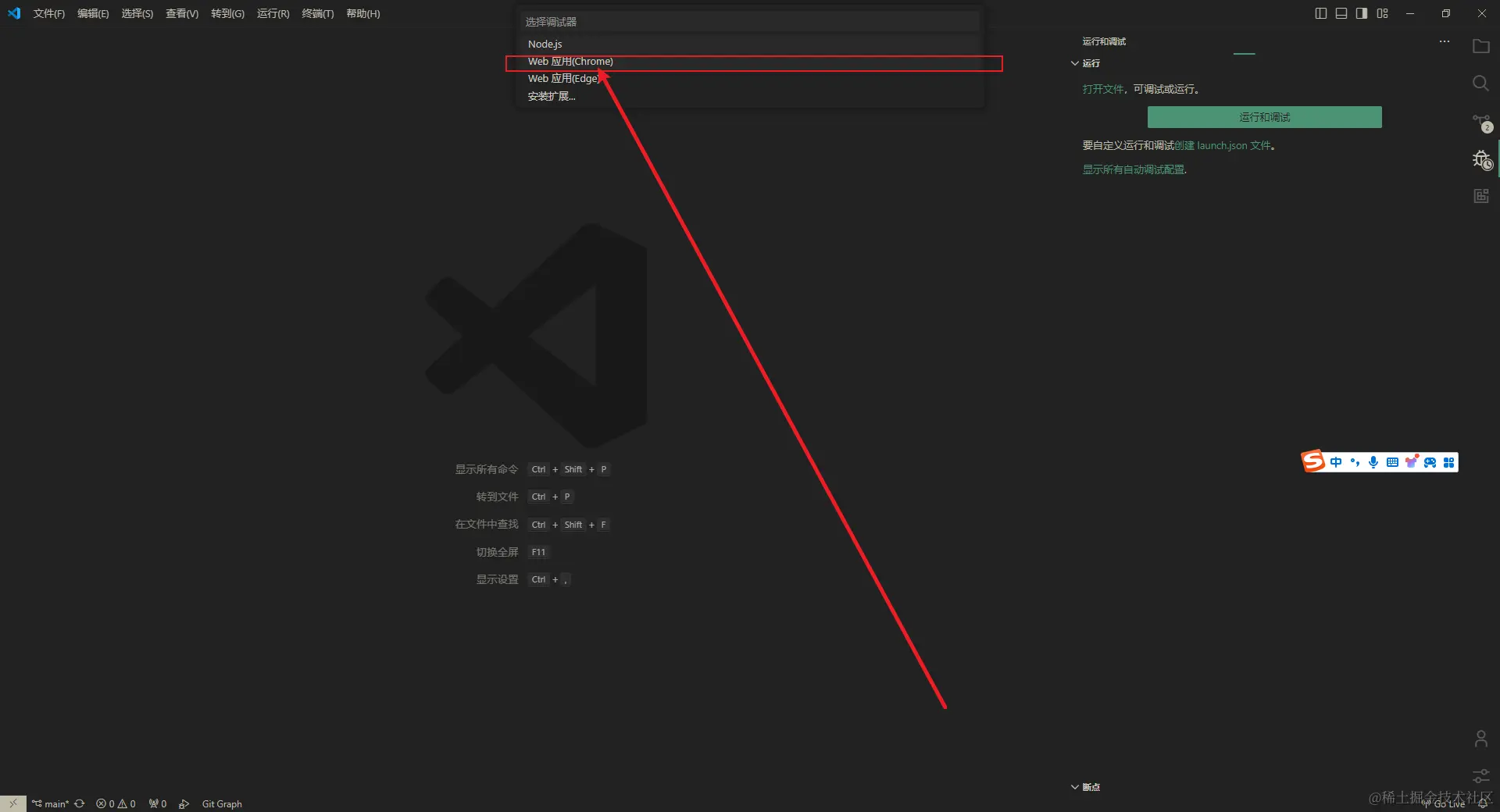Click the 在文件中查找 shortcut hint
This screenshot has height=812, width=1500.
(531, 525)
